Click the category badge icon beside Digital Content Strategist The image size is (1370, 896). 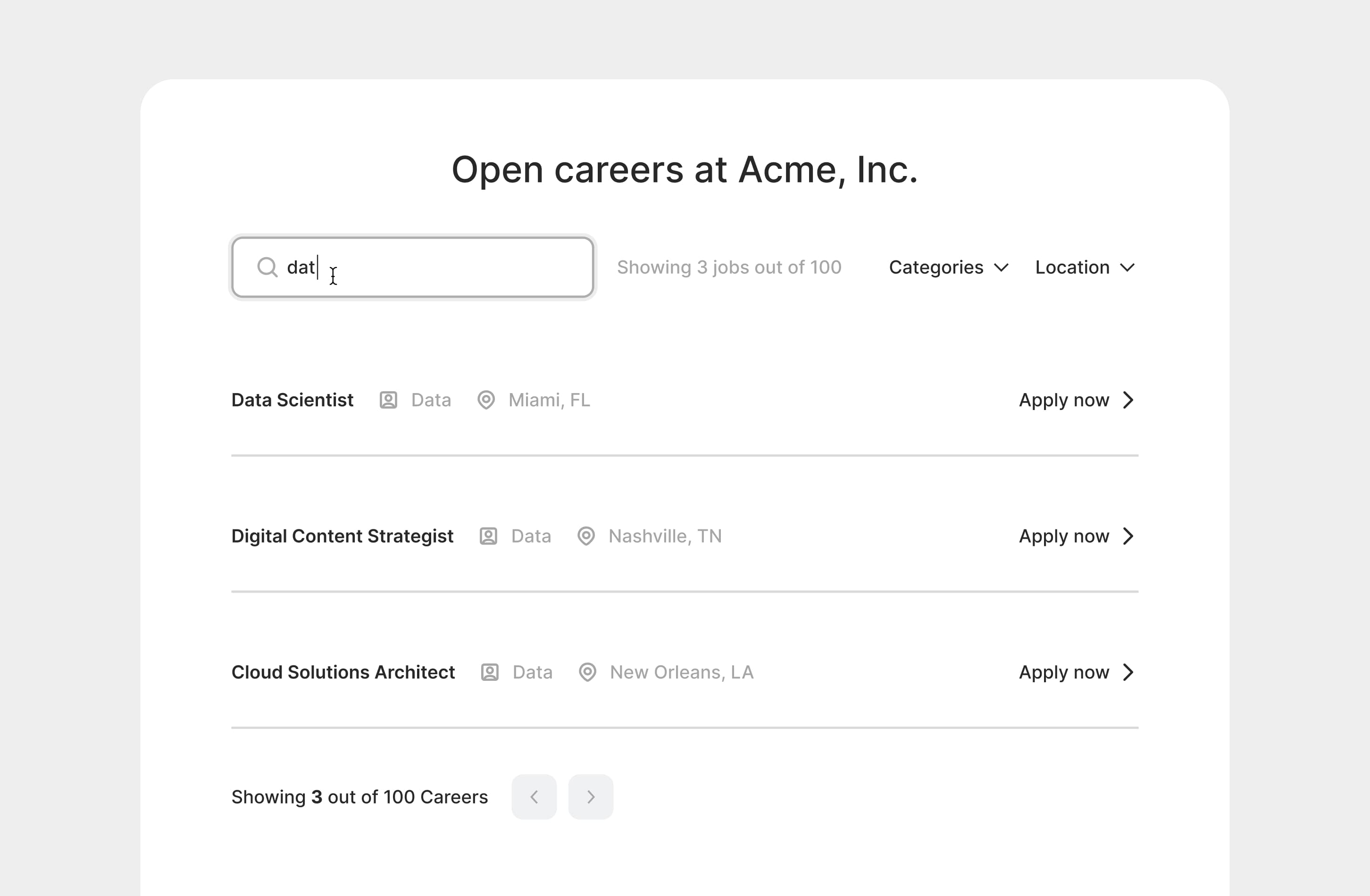[x=488, y=536]
